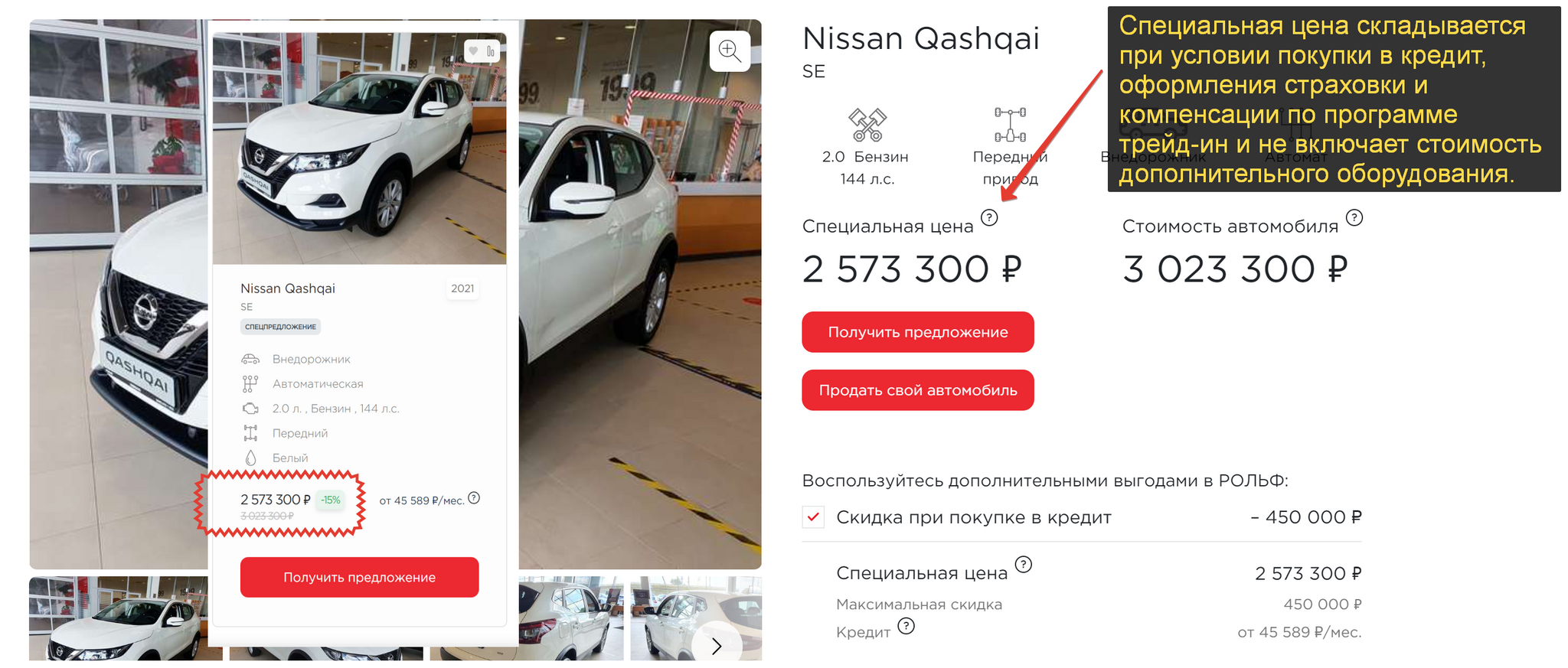Screen dimensions: 1568x668
Task: Click the Продать свой автомобиль button
Action: [x=918, y=390]
